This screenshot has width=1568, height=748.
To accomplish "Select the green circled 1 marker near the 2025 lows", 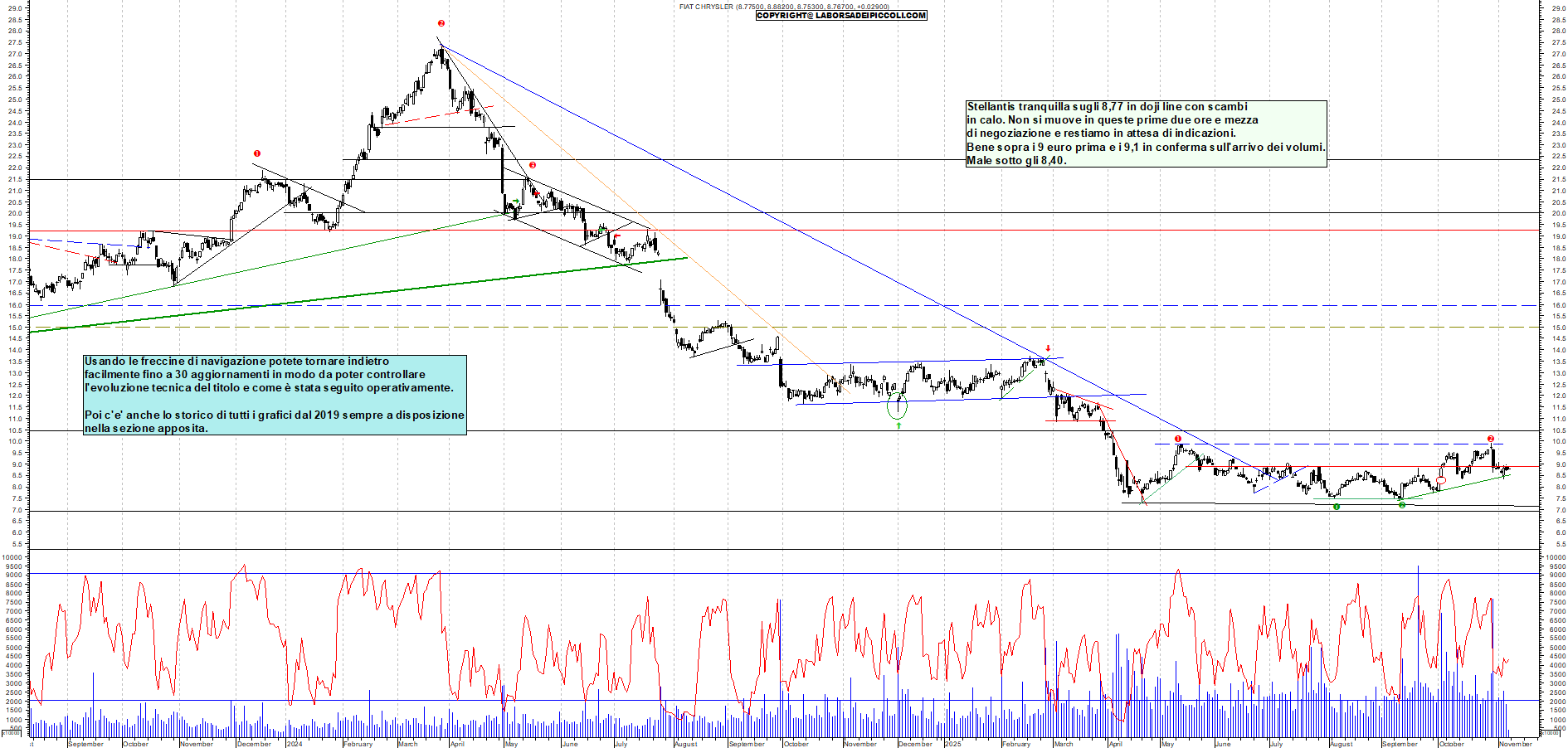I will click(x=1337, y=507).
